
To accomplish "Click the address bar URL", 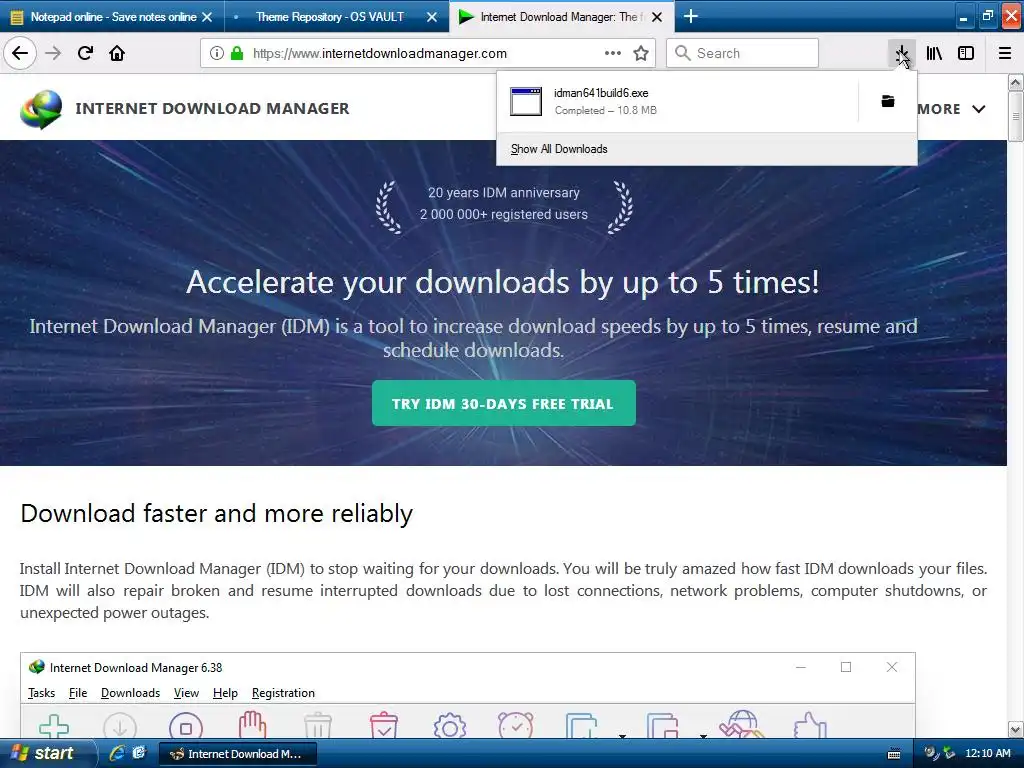I will [x=380, y=53].
